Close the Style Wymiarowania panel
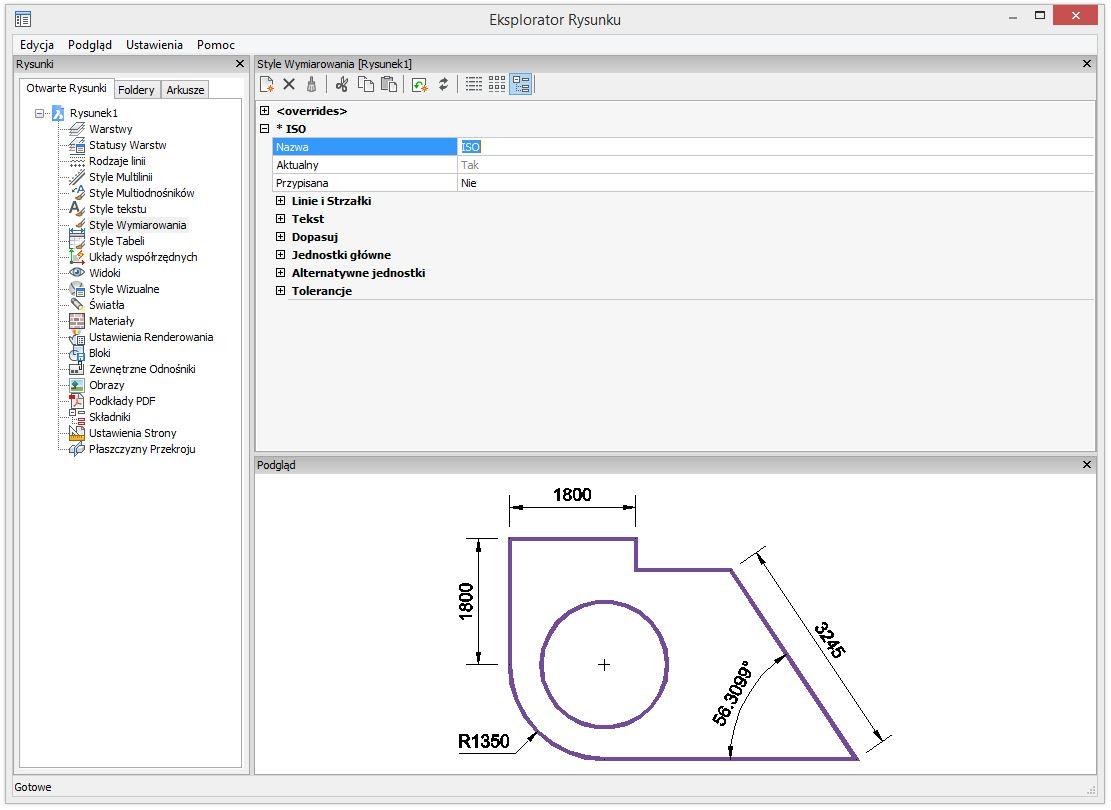This screenshot has width=1111, height=810. pos(1087,64)
